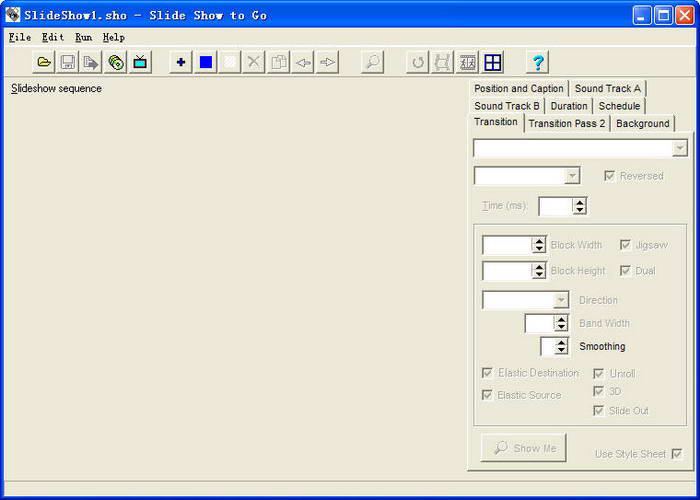
Task: Open the top transition type dropdown
Action: click(679, 148)
